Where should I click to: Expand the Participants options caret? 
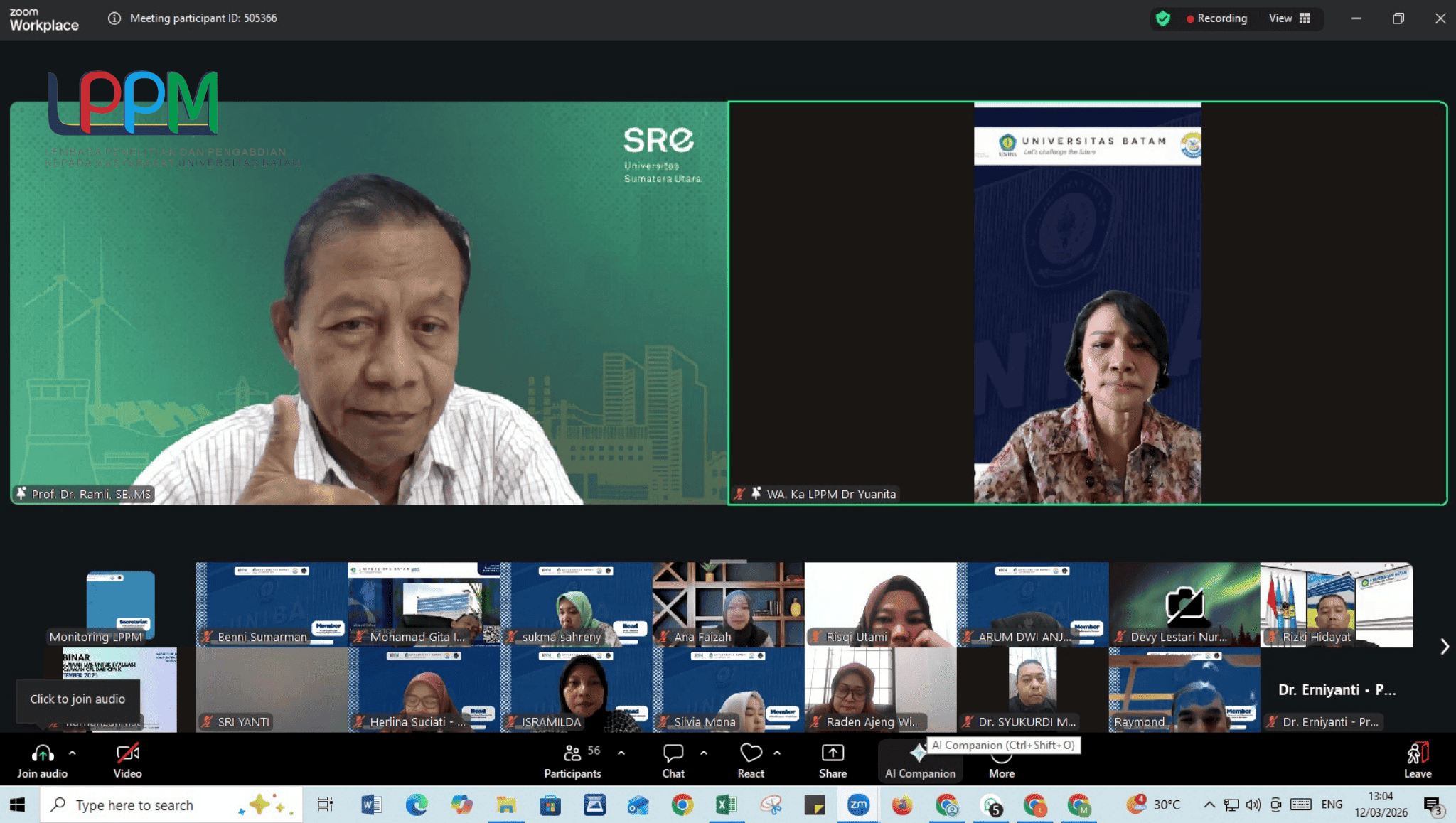point(621,753)
